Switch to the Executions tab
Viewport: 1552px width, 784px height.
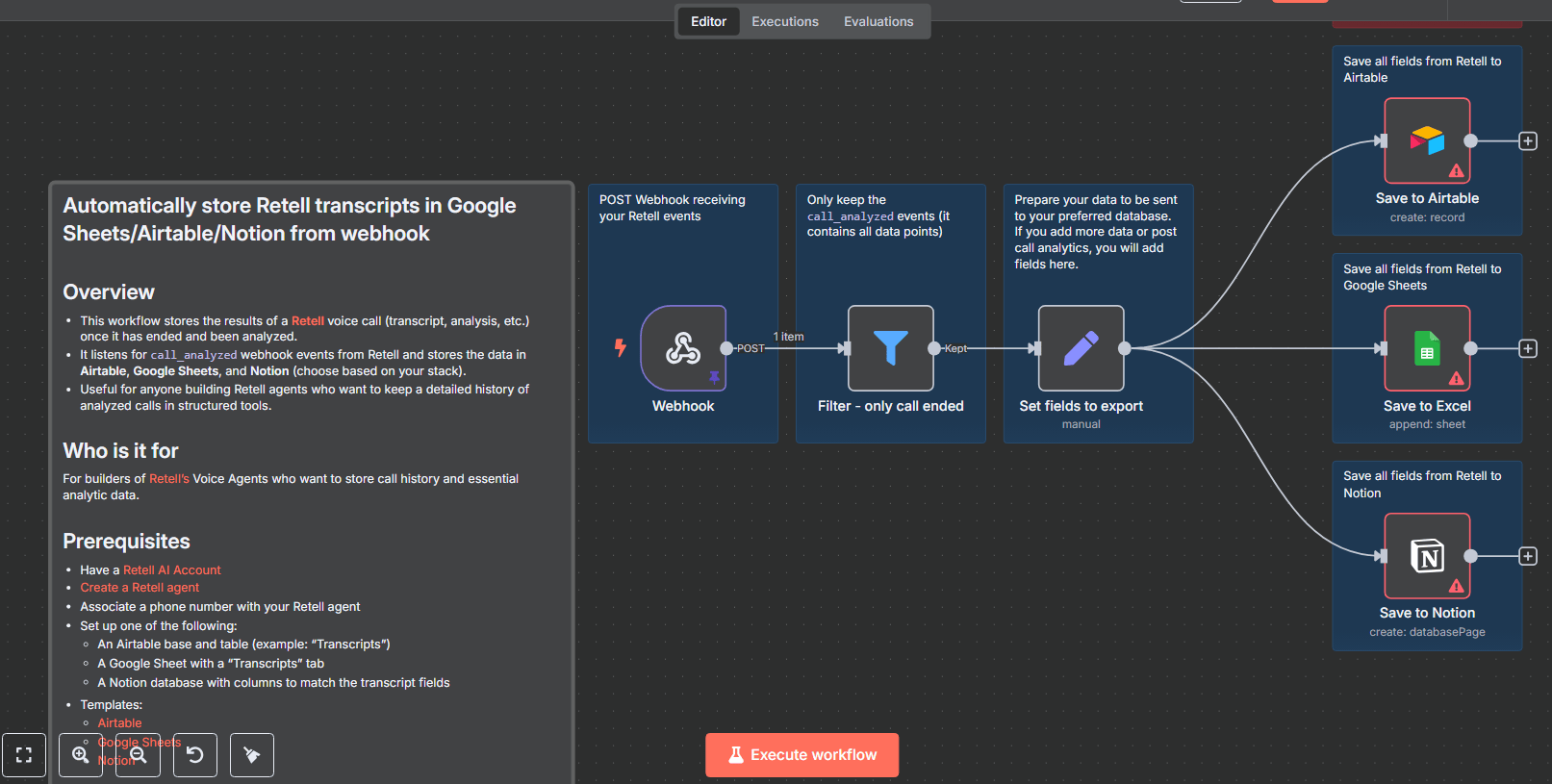coord(785,21)
